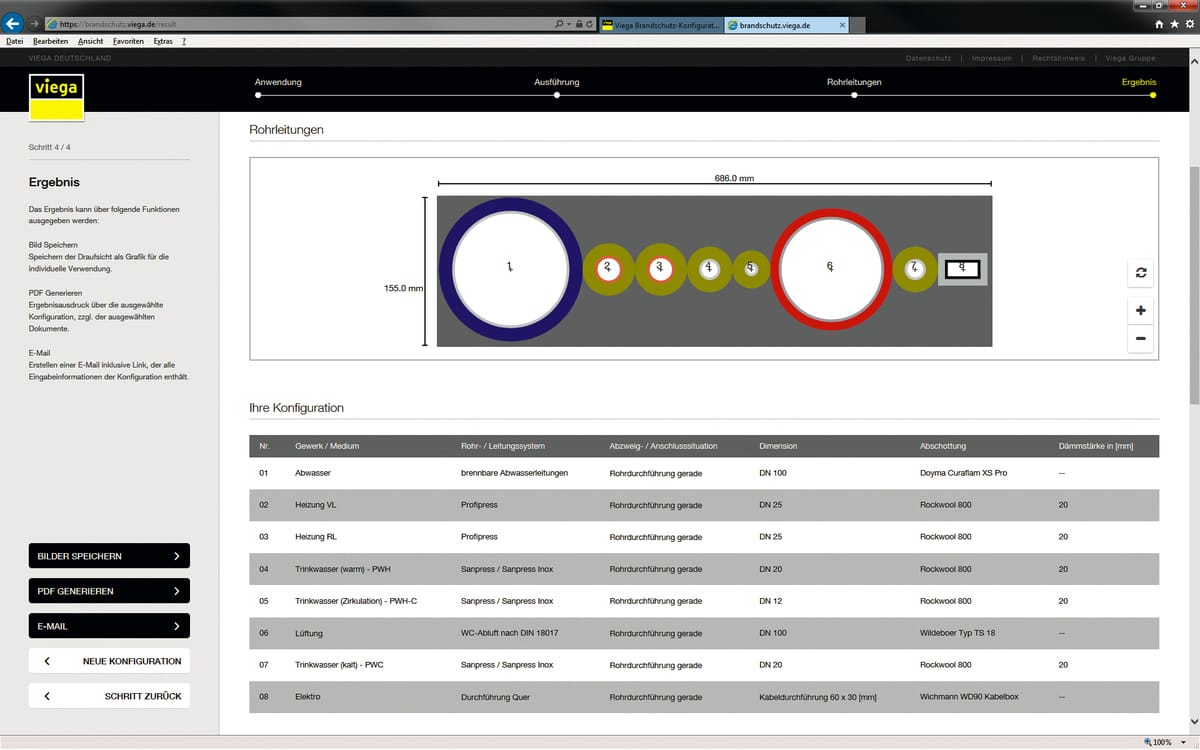The image size is (1200, 750).
Task: Select pipe 5 in the drawing
Action: coord(751,269)
